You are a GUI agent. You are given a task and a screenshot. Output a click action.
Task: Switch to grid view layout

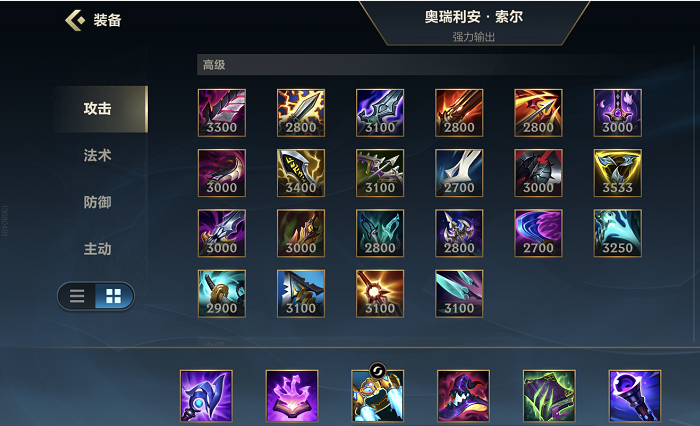[113, 296]
